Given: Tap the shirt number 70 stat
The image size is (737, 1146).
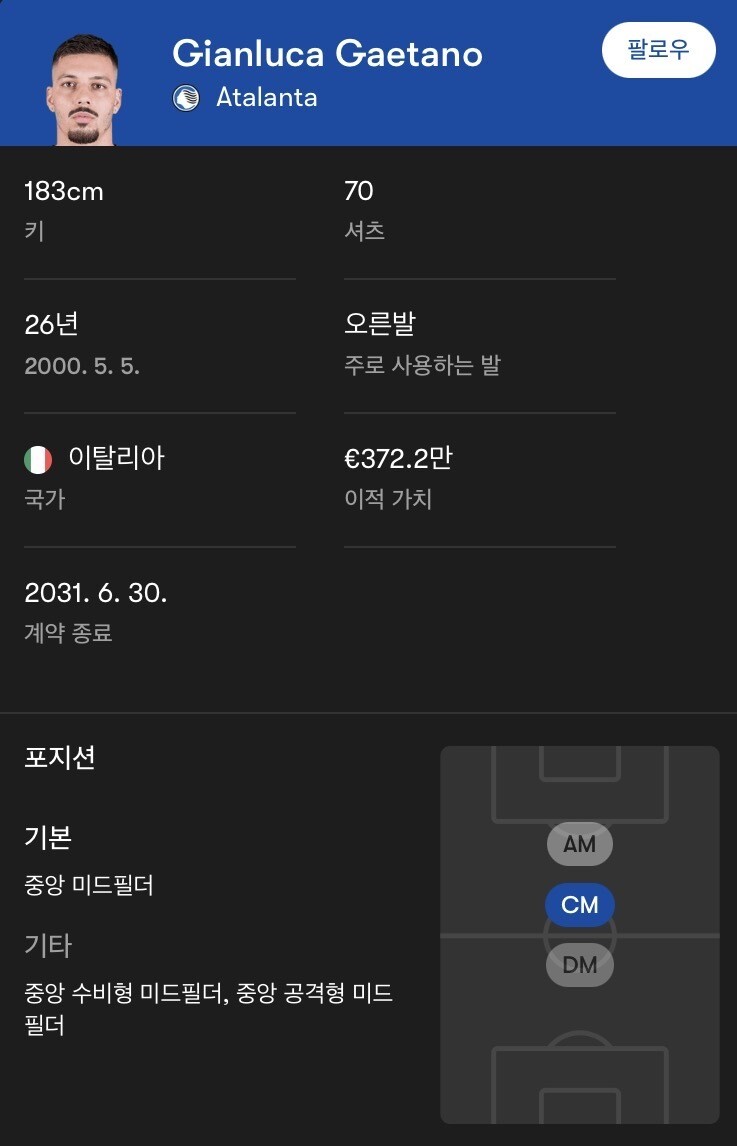Looking at the screenshot, I should [359, 191].
